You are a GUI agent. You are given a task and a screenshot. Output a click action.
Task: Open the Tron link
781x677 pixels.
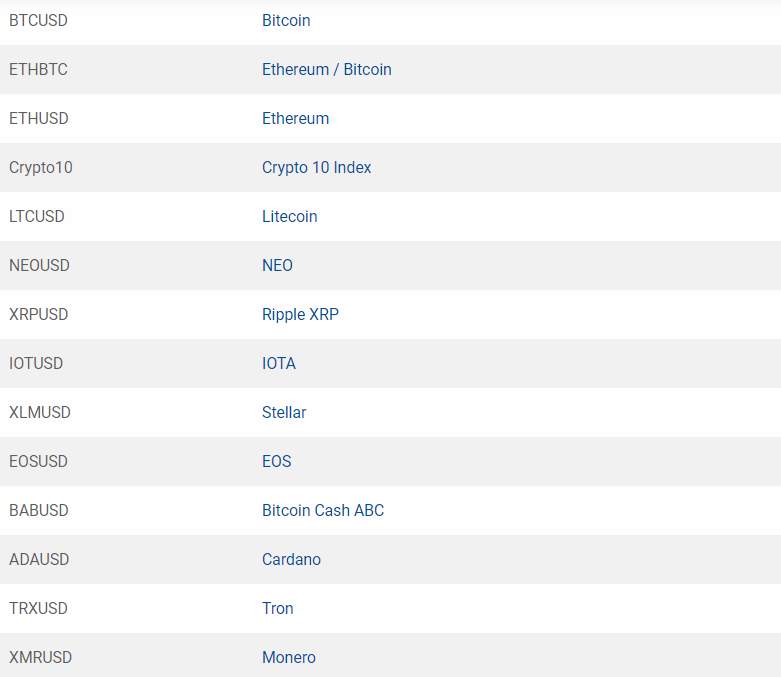tap(277, 608)
